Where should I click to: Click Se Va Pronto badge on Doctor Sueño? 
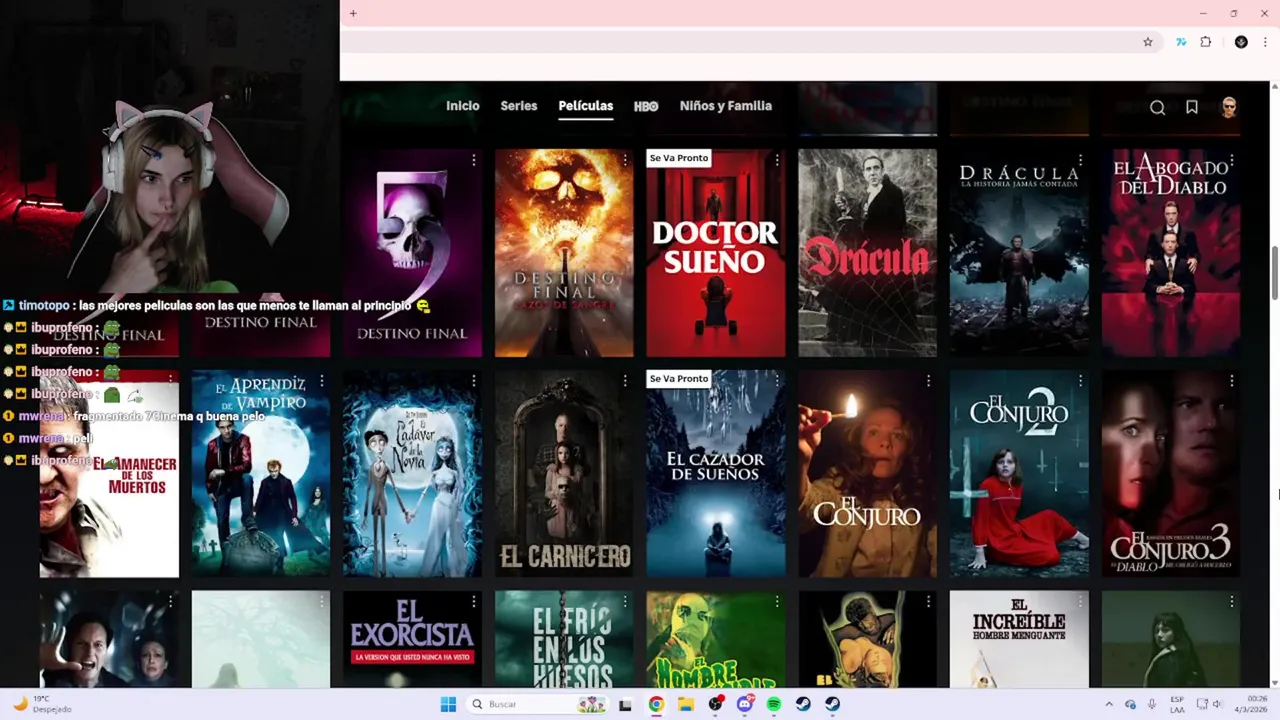coord(679,158)
